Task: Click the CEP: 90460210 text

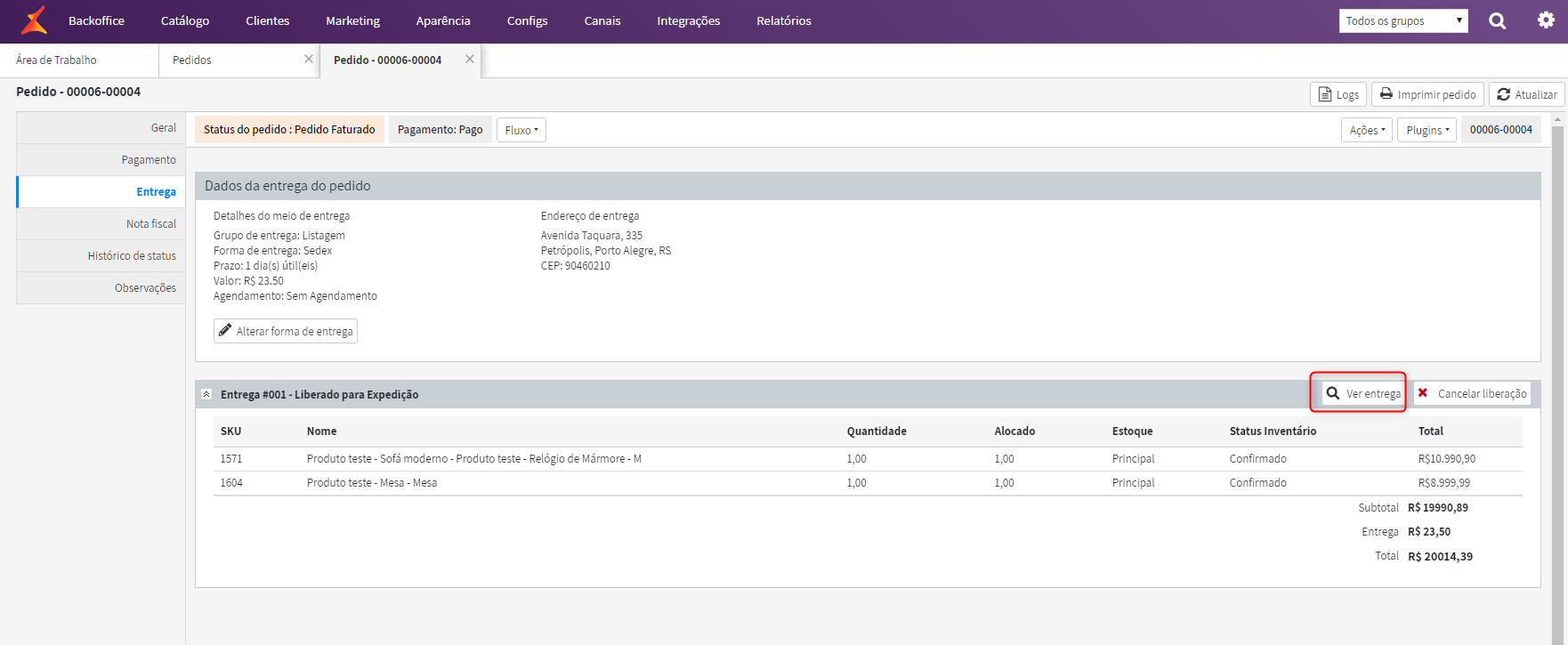Action: pos(576,266)
